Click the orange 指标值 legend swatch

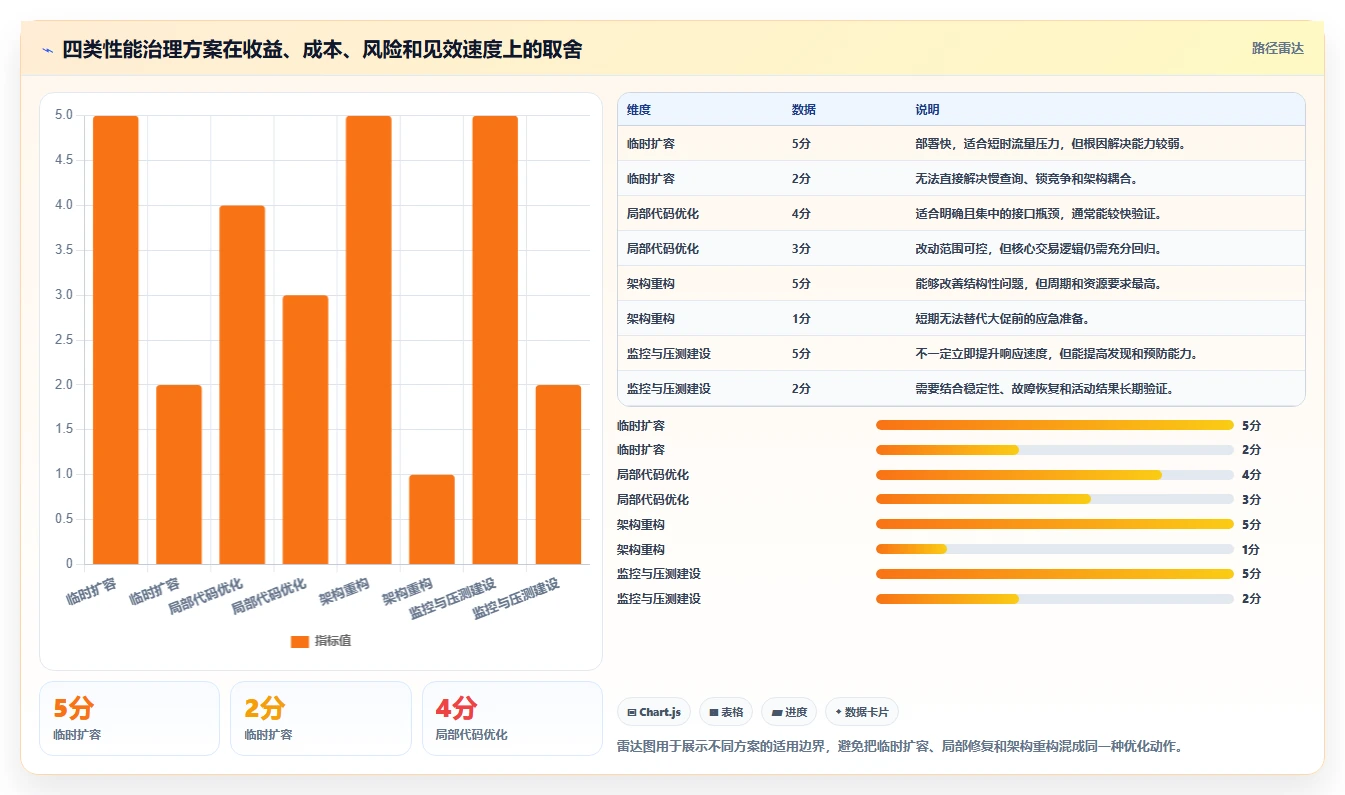click(299, 642)
